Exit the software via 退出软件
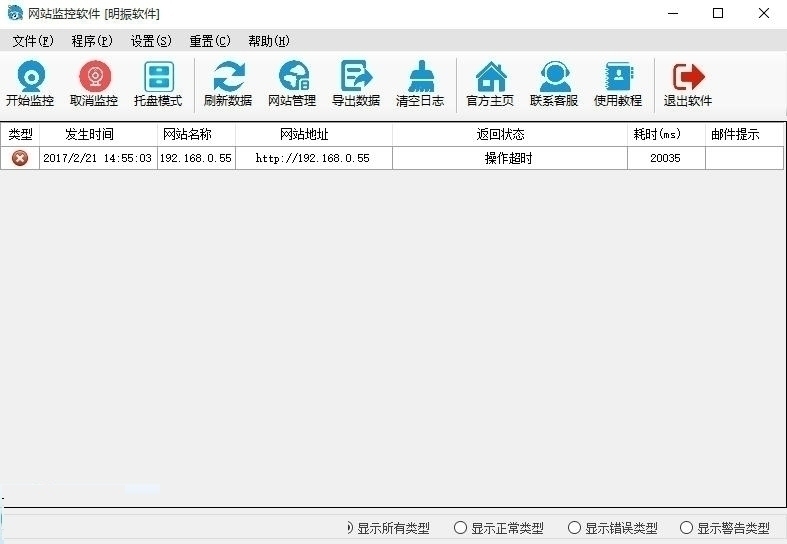Screen dimensions: 787x544 [688, 84]
